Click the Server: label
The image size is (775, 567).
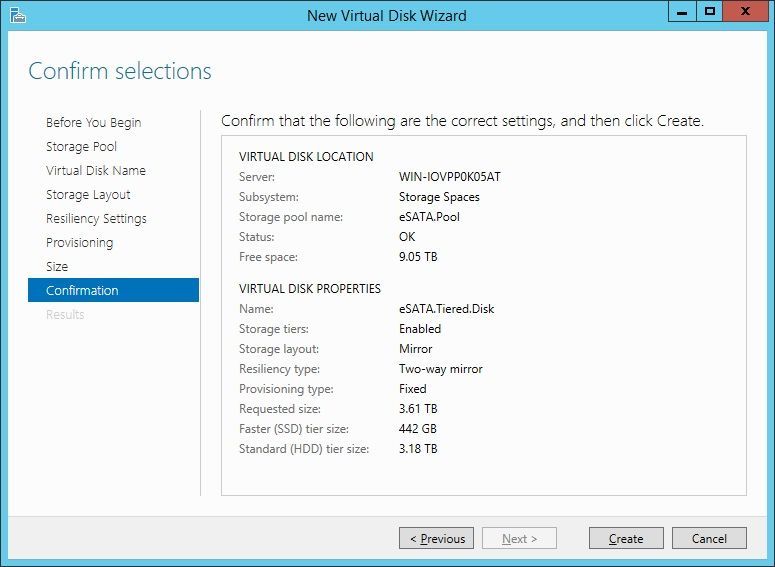[x=257, y=177]
